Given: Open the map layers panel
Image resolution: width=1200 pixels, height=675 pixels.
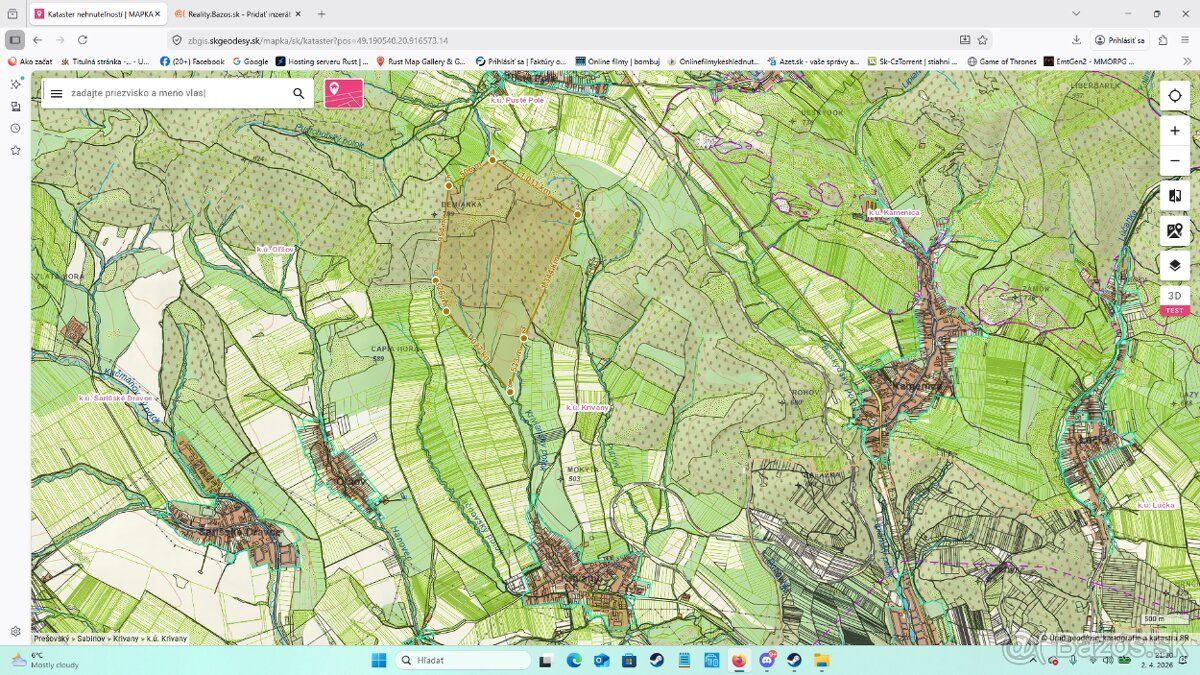Looking at the screenshot, I should [1175, 265].
